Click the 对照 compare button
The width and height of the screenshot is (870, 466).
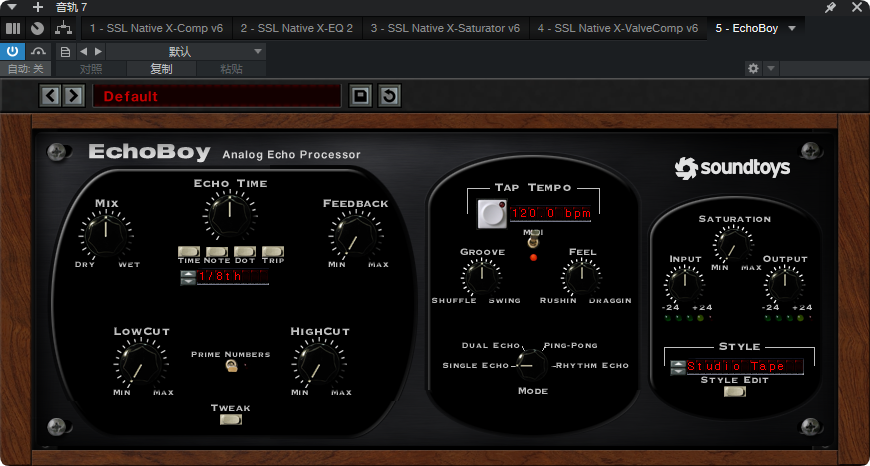92,69
